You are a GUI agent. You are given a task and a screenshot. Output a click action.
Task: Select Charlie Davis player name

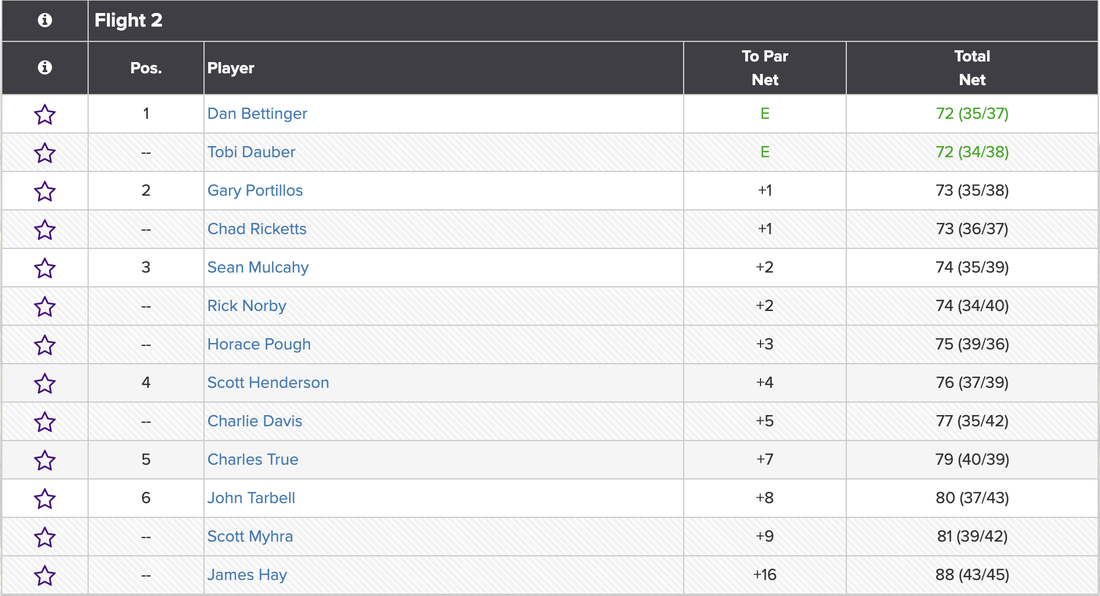click(255, 421)
